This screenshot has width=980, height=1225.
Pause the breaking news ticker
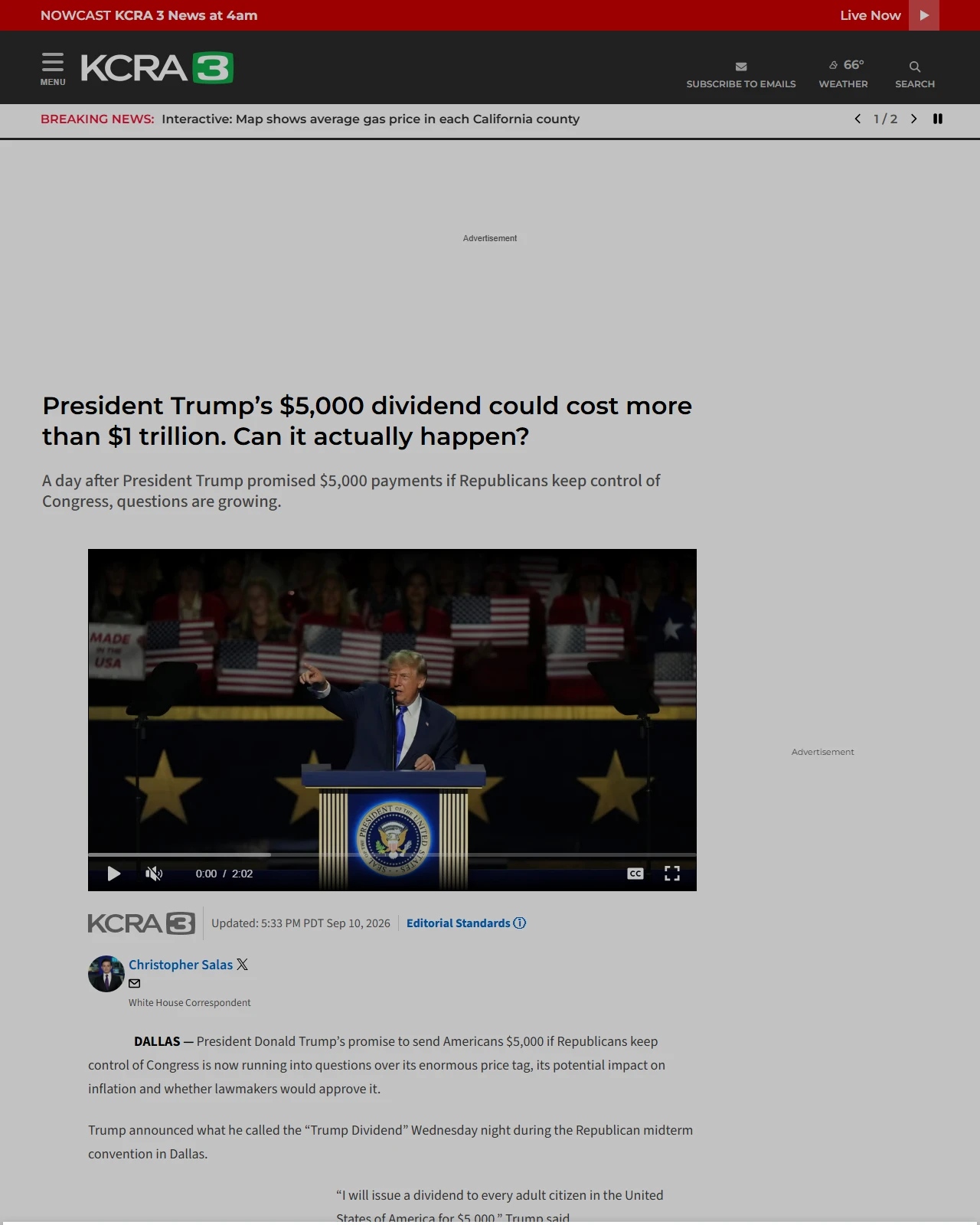(x=938, y=119)
